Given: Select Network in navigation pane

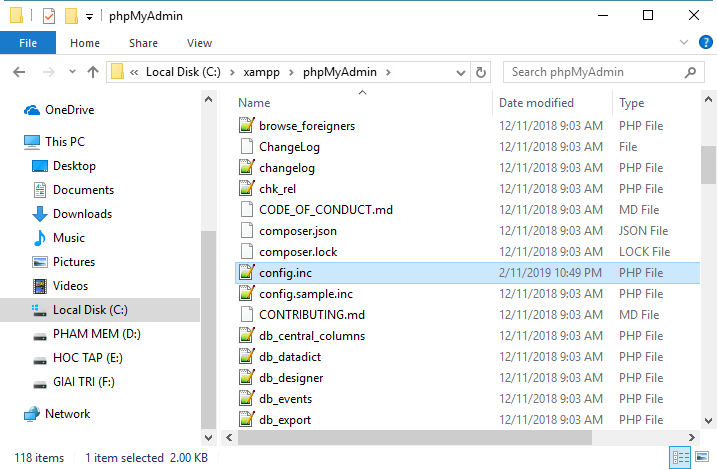Looking at the screenshot, I should 67,414.
